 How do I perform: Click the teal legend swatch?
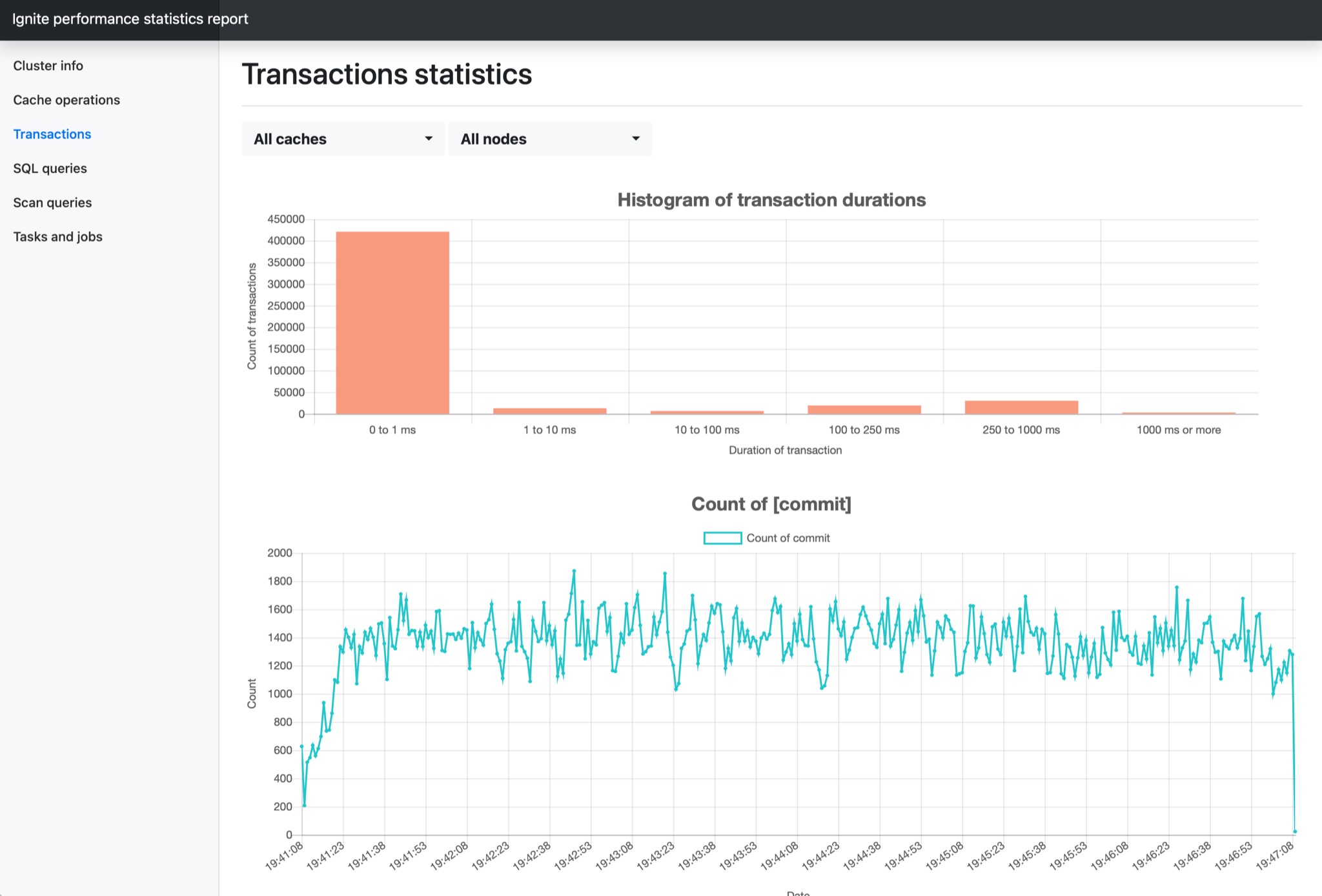tap(723, 538)
